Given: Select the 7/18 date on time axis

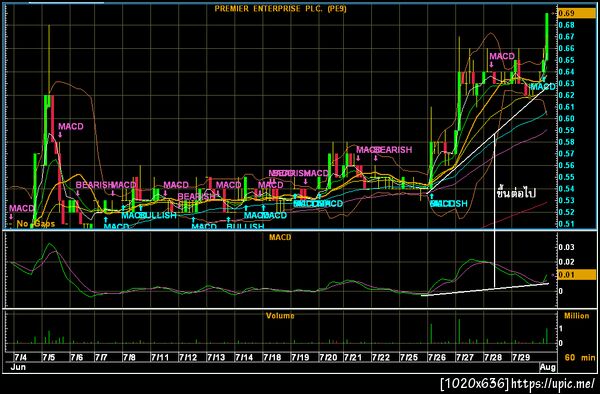Looking at the screenshot, I should 272,358.
